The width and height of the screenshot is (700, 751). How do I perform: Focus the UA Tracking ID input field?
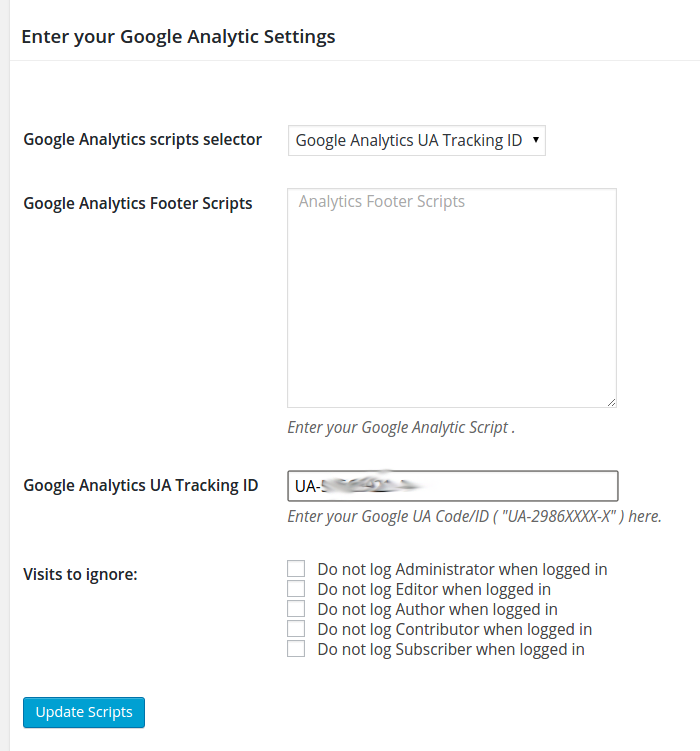click(452, 486)
